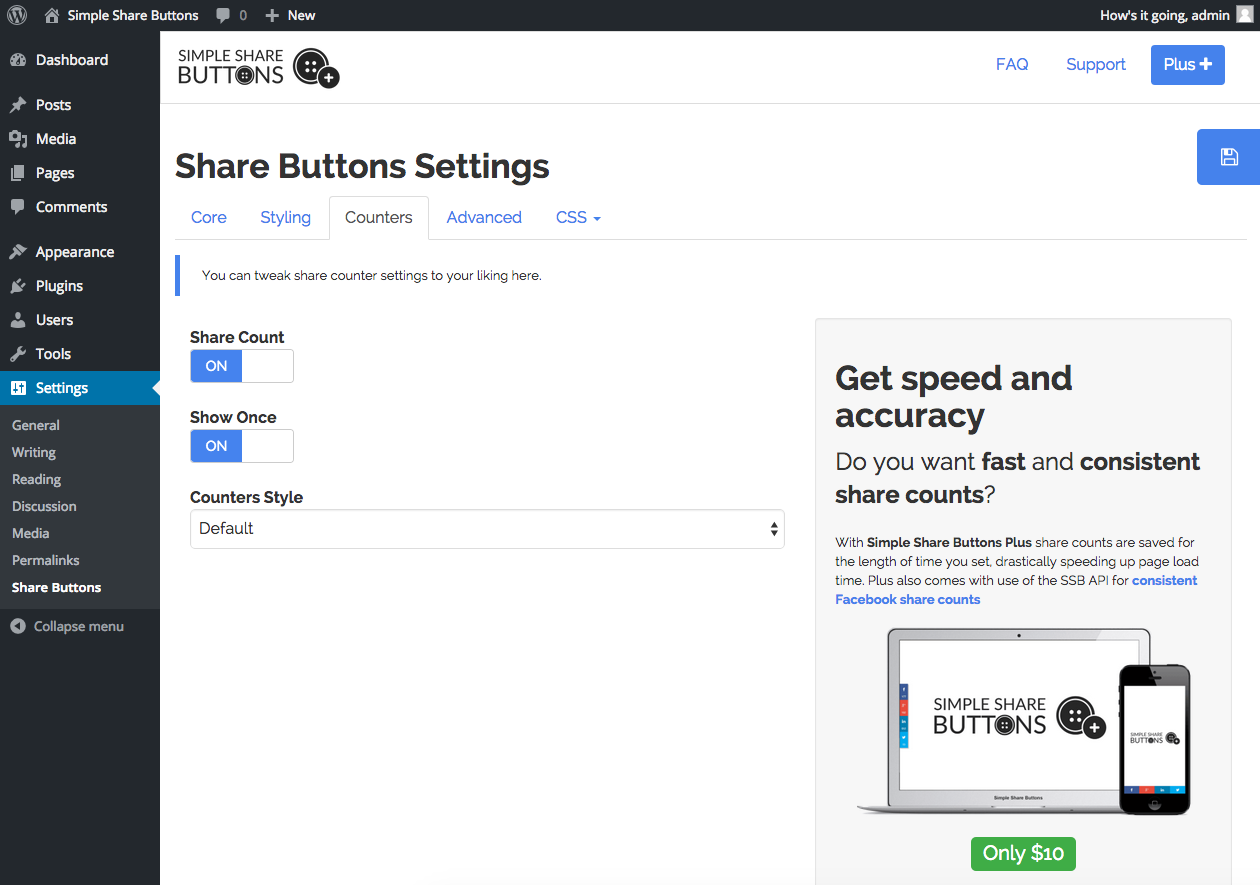Viewport: 1260px width, 885px height.
Task: Click the Pages sidebar icon
Action: coord(18,173)
